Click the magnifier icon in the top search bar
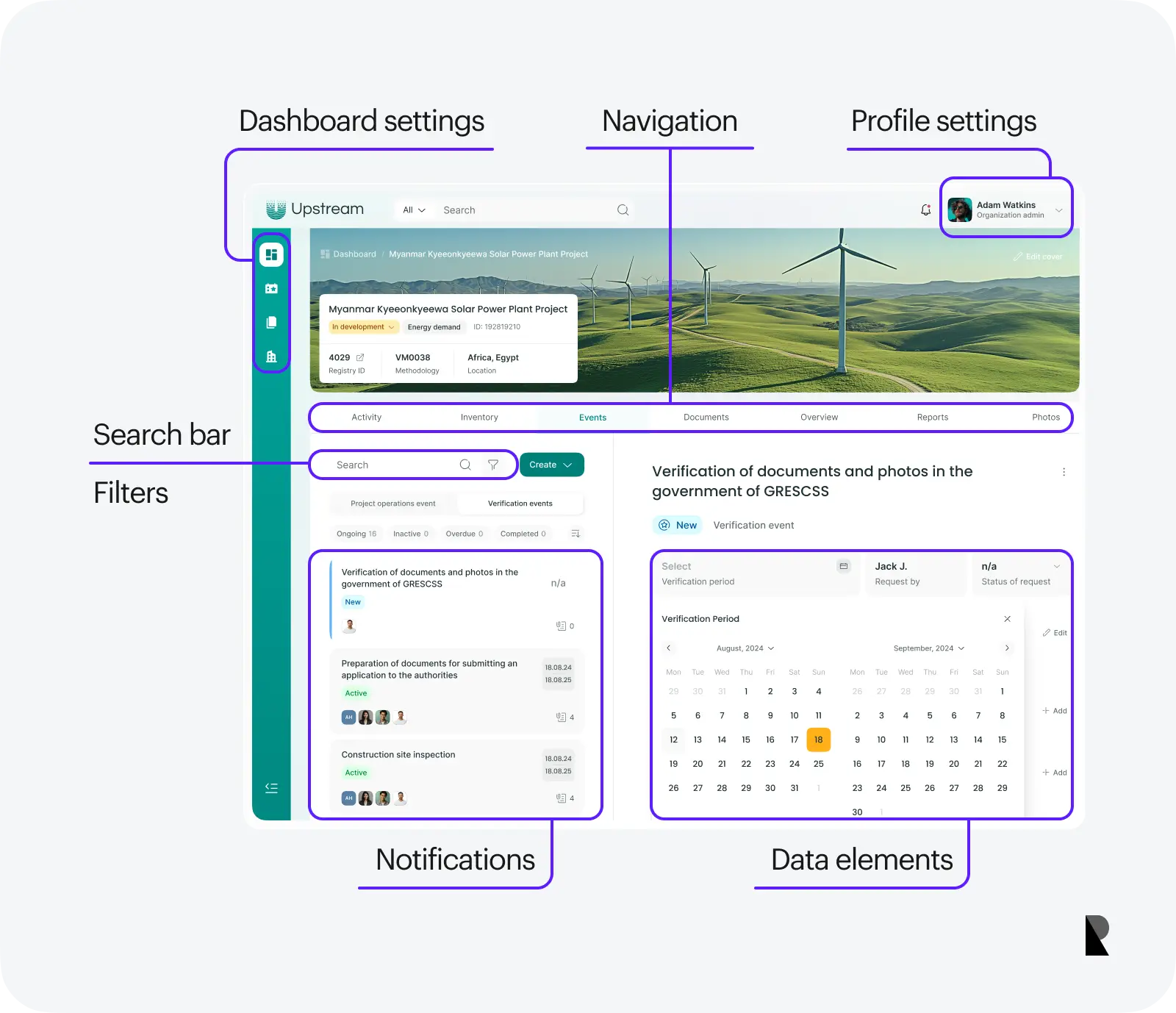Screen dimensions: 1176x1013 [623, 210]
